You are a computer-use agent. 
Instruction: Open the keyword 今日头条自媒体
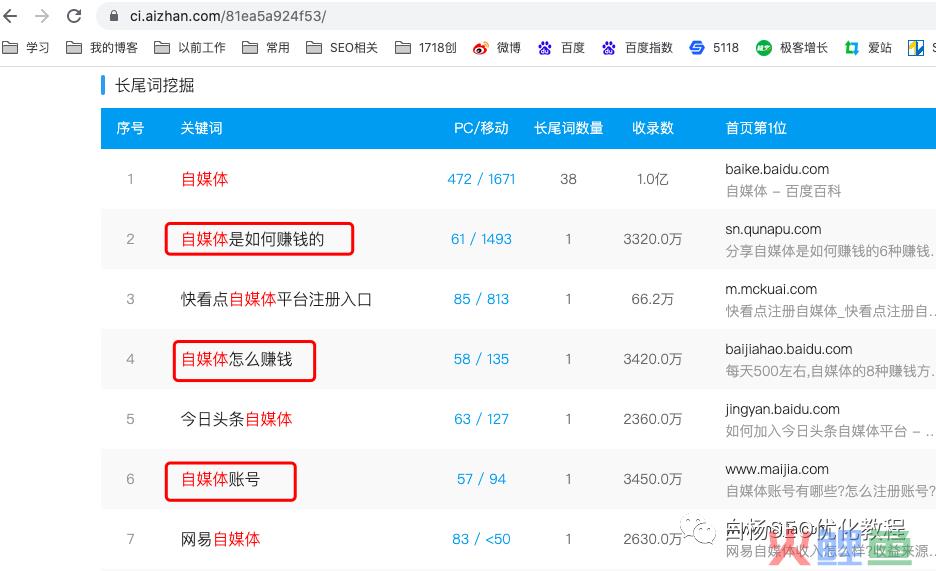pos(236,419)
